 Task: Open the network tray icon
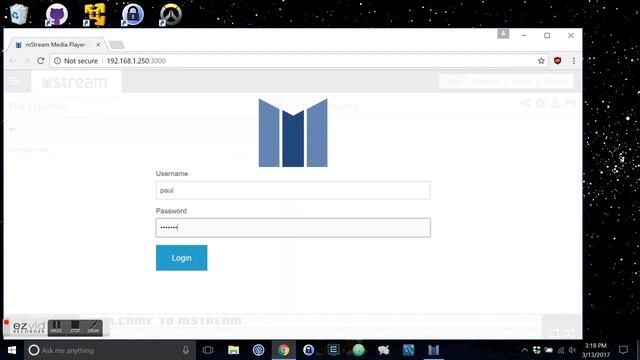click(x=561, y=350)
